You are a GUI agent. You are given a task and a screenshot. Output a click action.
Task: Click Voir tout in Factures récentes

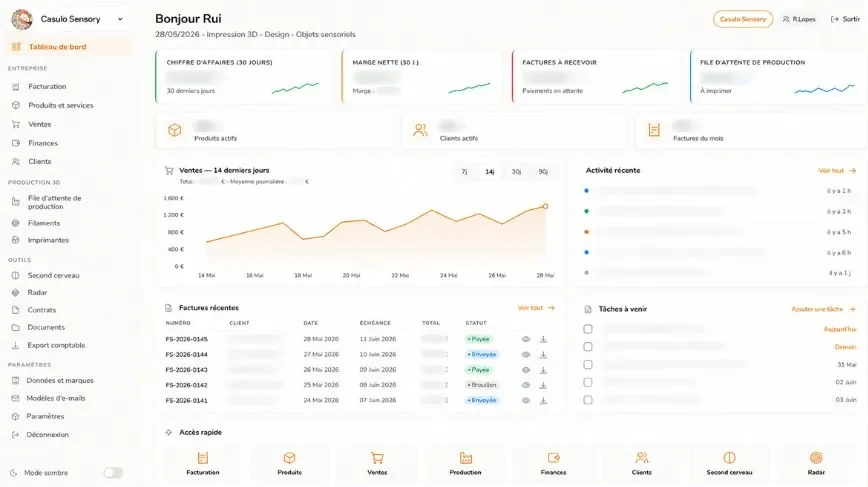pos(536,308)
